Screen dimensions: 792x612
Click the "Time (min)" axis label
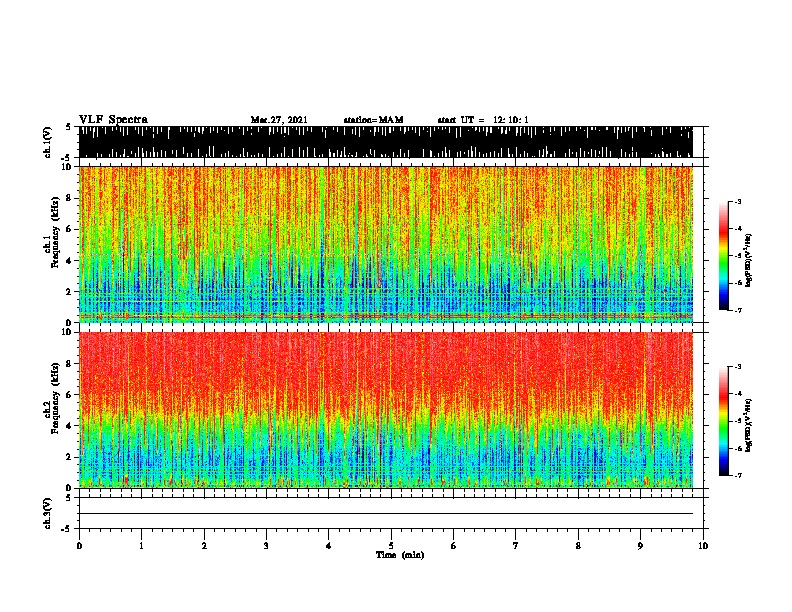400,555
